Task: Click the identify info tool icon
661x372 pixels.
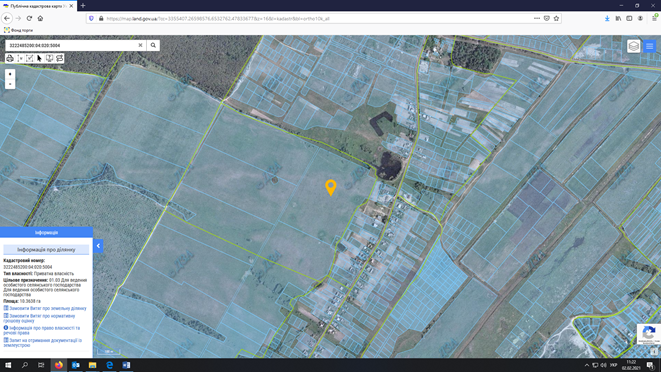Action: [49, 58]
